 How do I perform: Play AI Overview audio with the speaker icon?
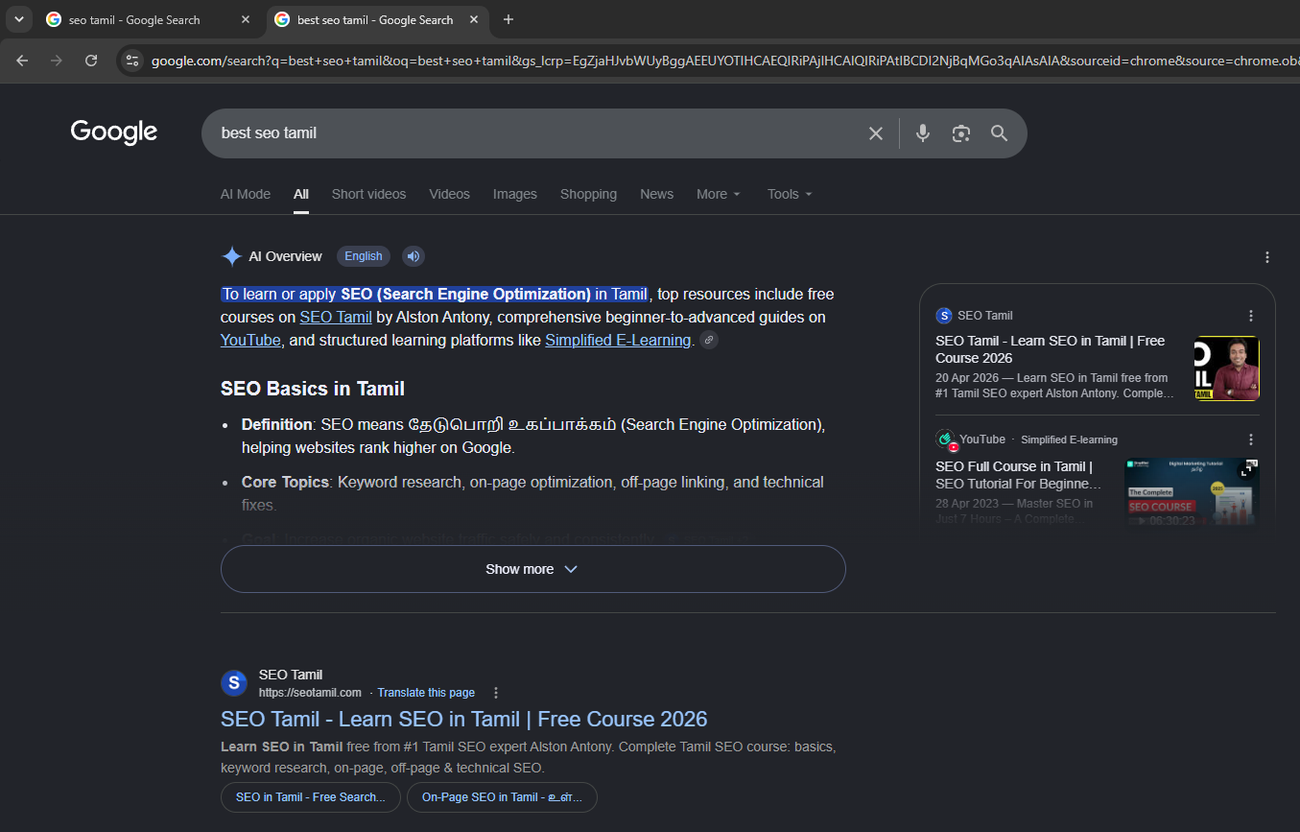[x=413, y=256]
